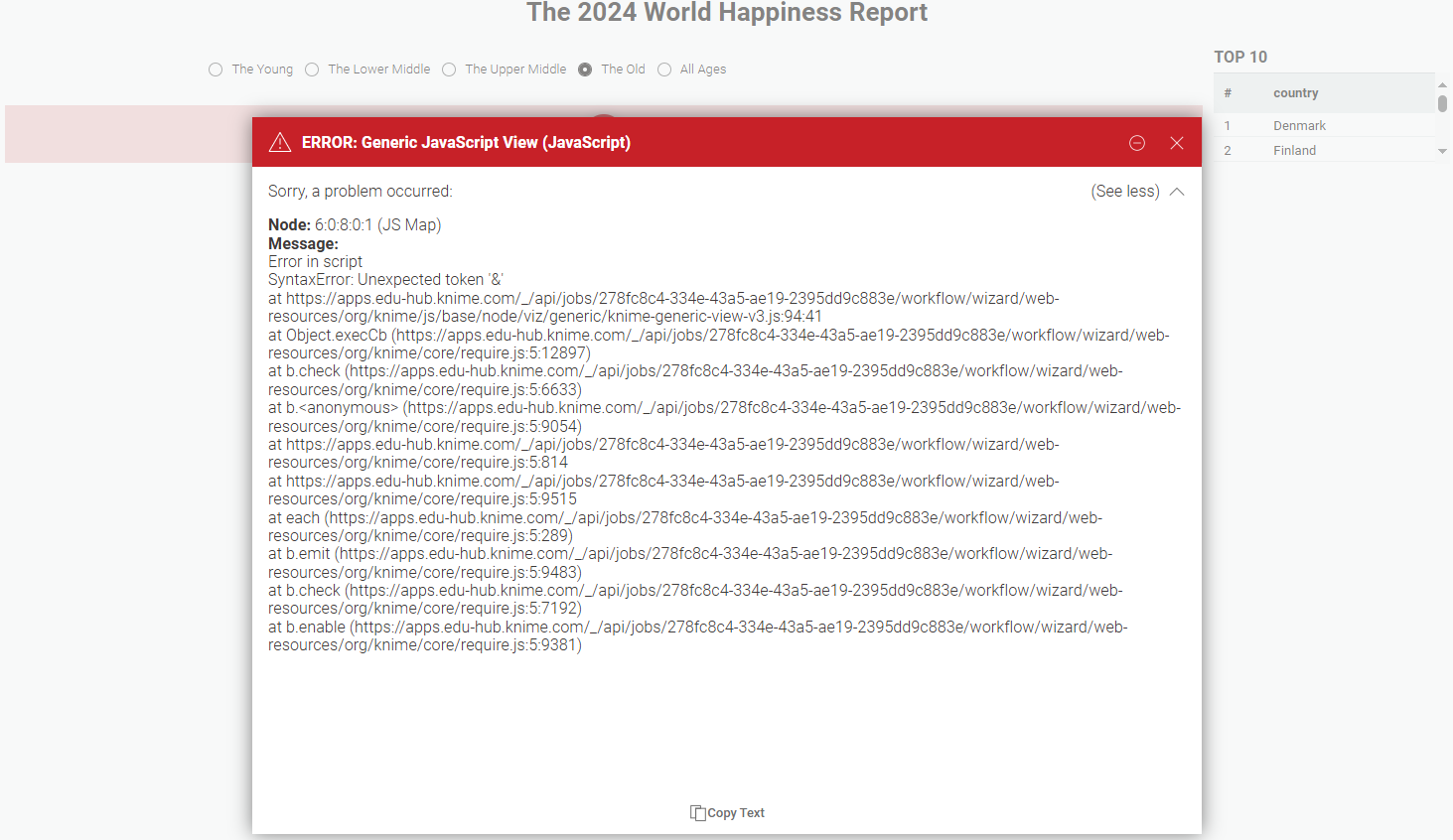Sort by the country column header
Screen dimensions: 1453x840
click(x=1295, y=93)
